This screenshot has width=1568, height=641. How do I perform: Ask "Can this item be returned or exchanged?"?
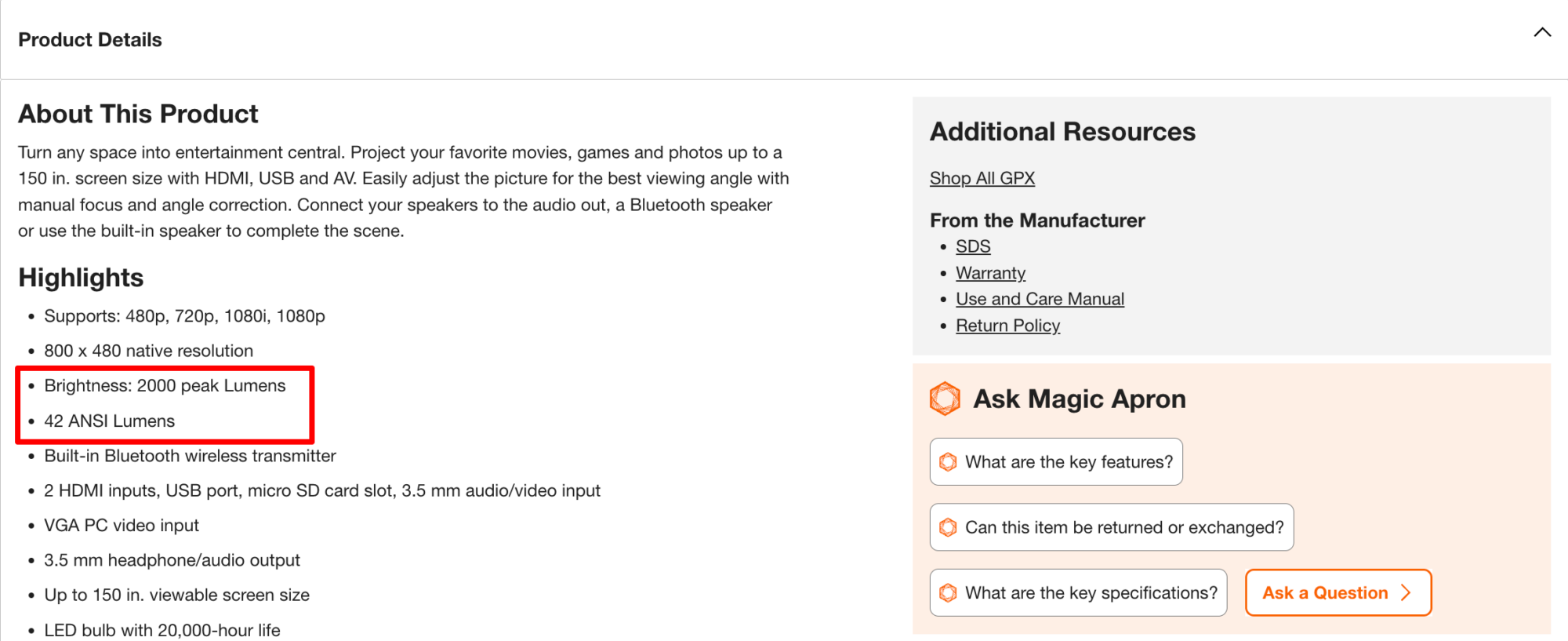click(1123, 527)
